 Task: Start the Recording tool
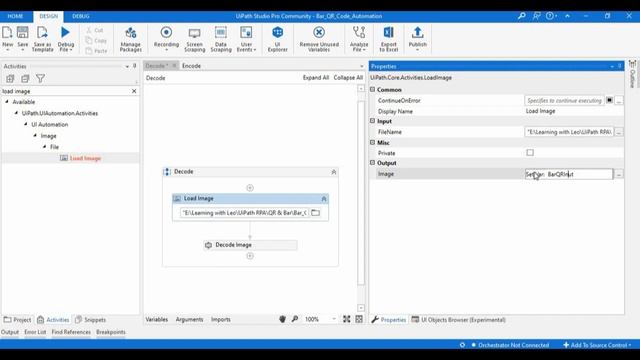point(166,39)
